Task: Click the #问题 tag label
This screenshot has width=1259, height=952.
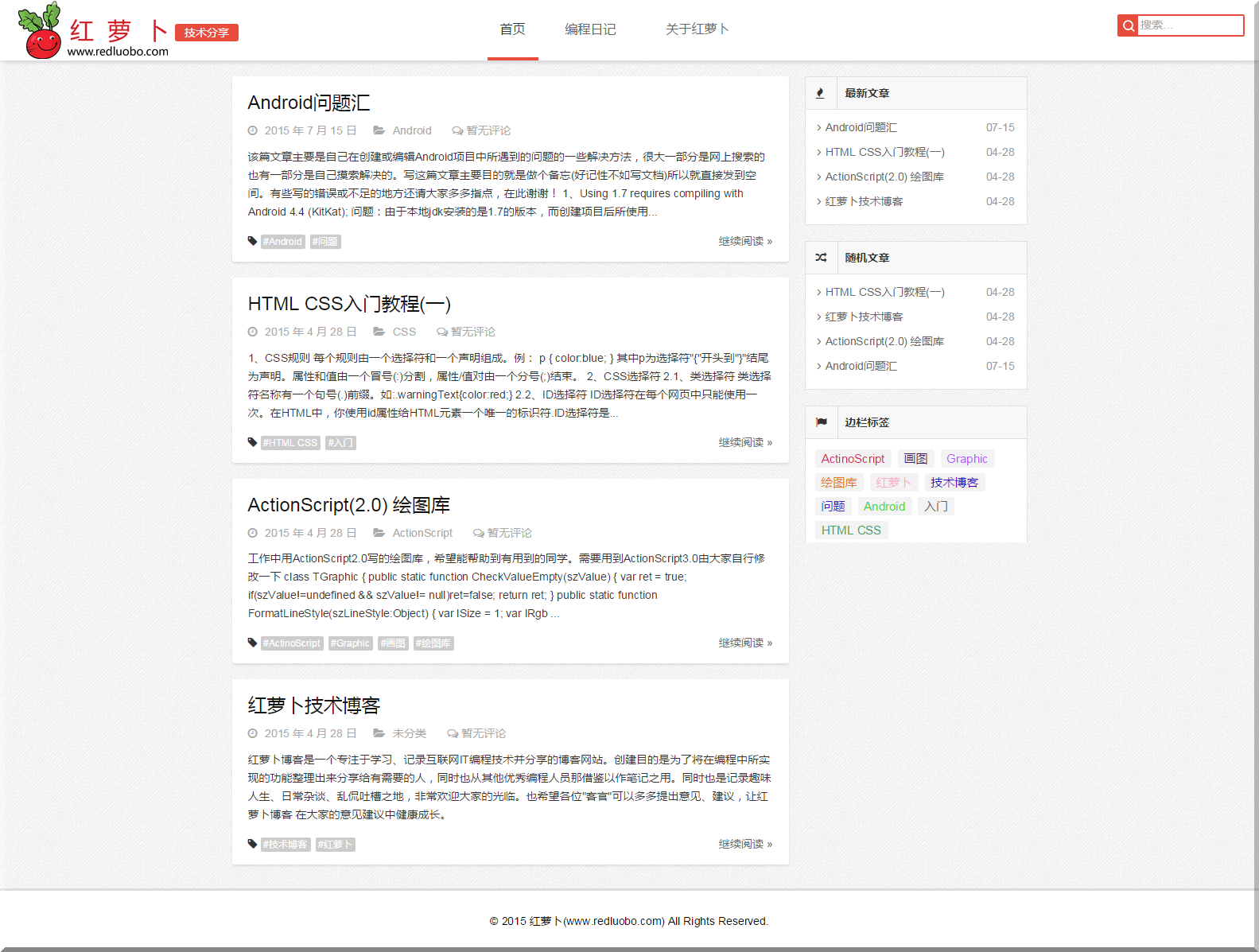Action: click(325, 242)
